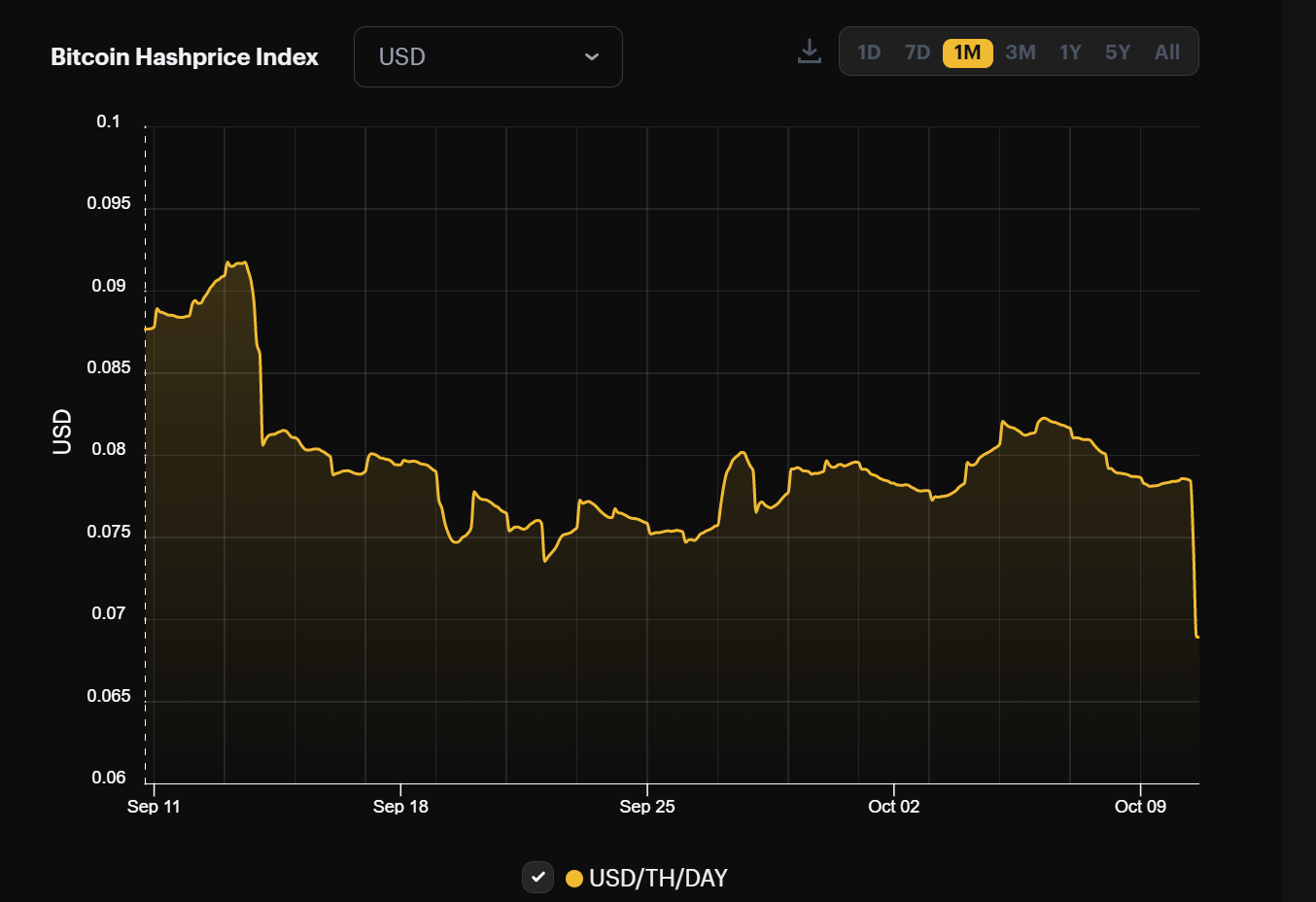
Task: Select the 1D time range tab
Action: 869,52
